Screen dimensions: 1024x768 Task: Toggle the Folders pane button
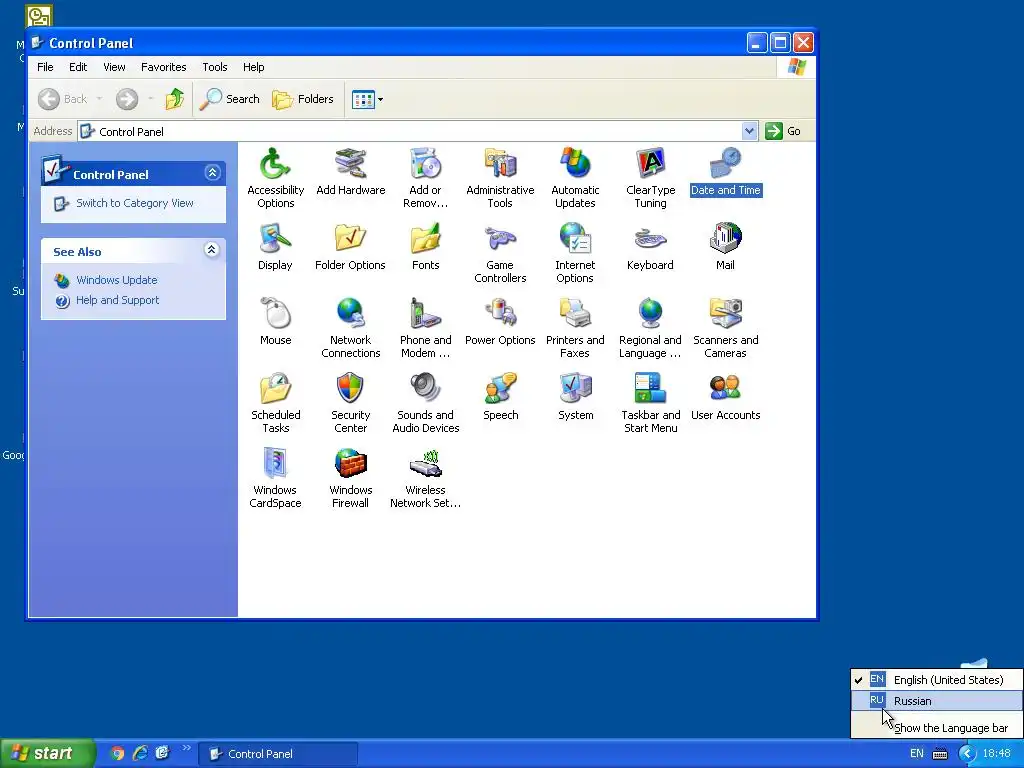point(303,99)
